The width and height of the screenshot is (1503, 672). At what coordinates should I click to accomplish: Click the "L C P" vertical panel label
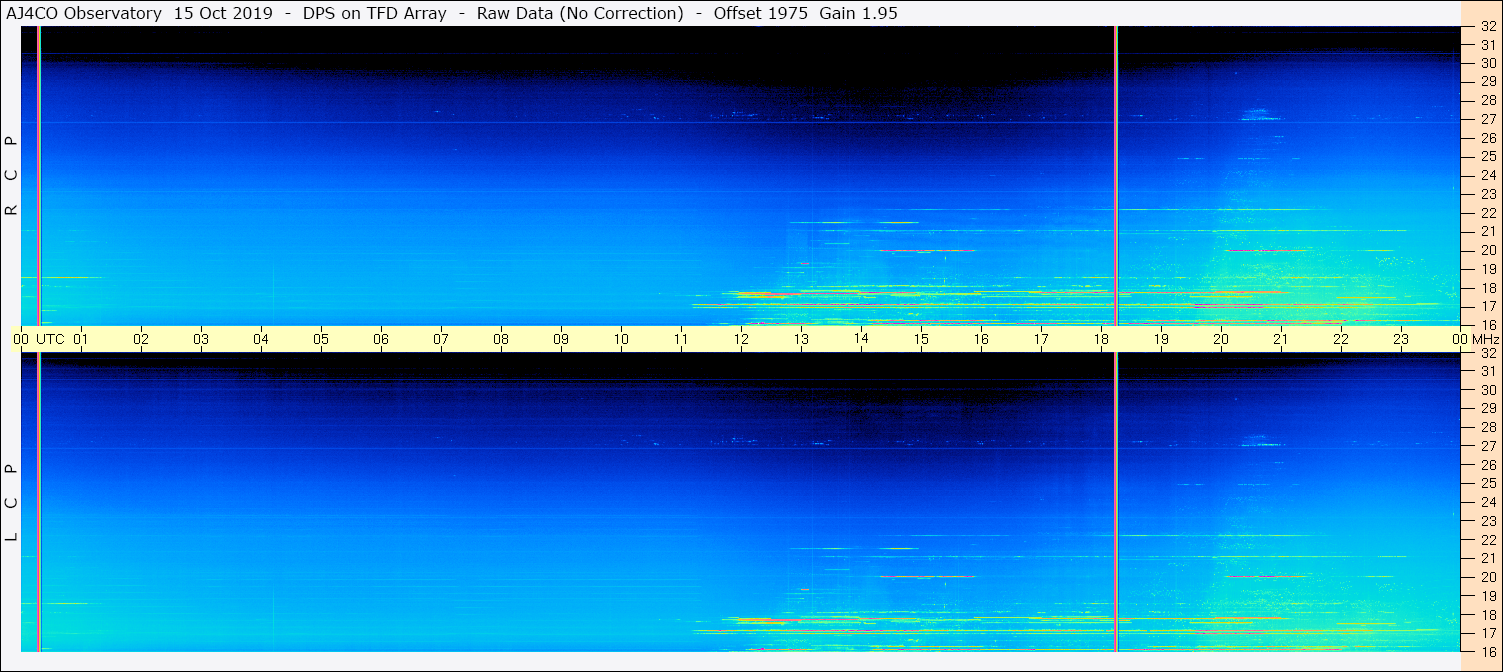tap(12, 502)
